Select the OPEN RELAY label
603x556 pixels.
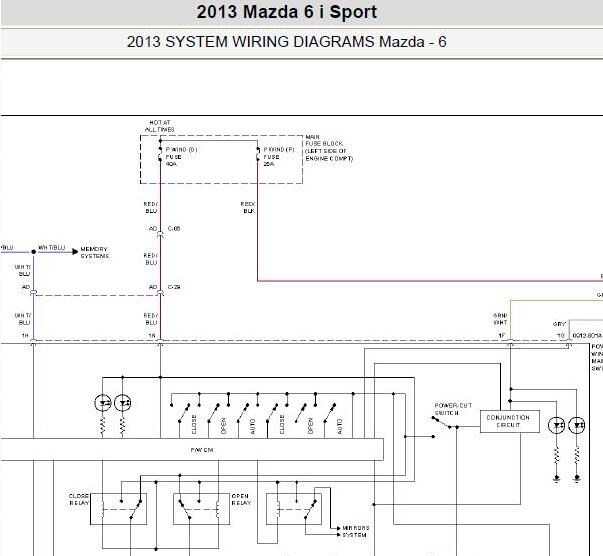pos(241,499)
